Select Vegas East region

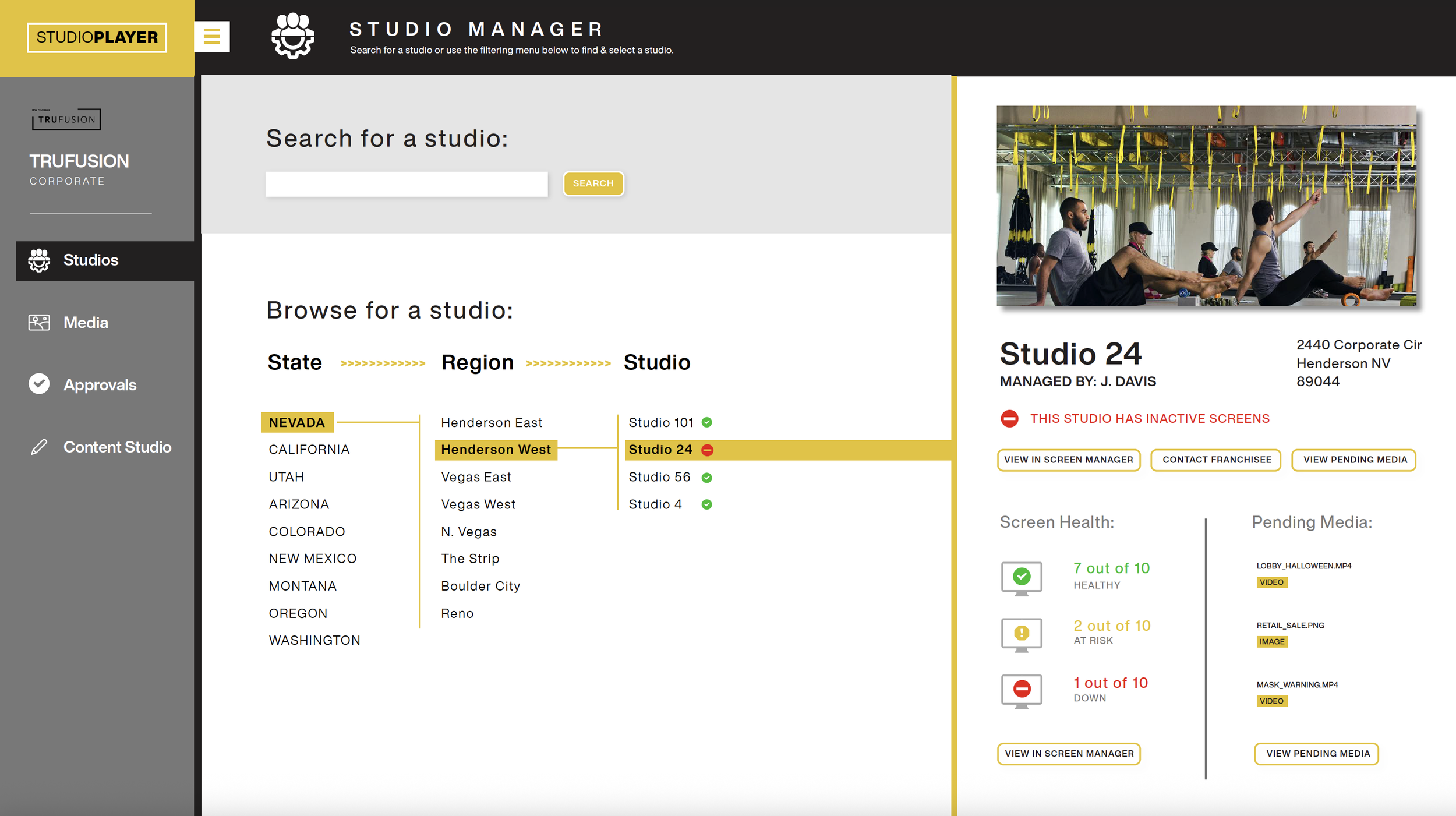click(476, 477)
